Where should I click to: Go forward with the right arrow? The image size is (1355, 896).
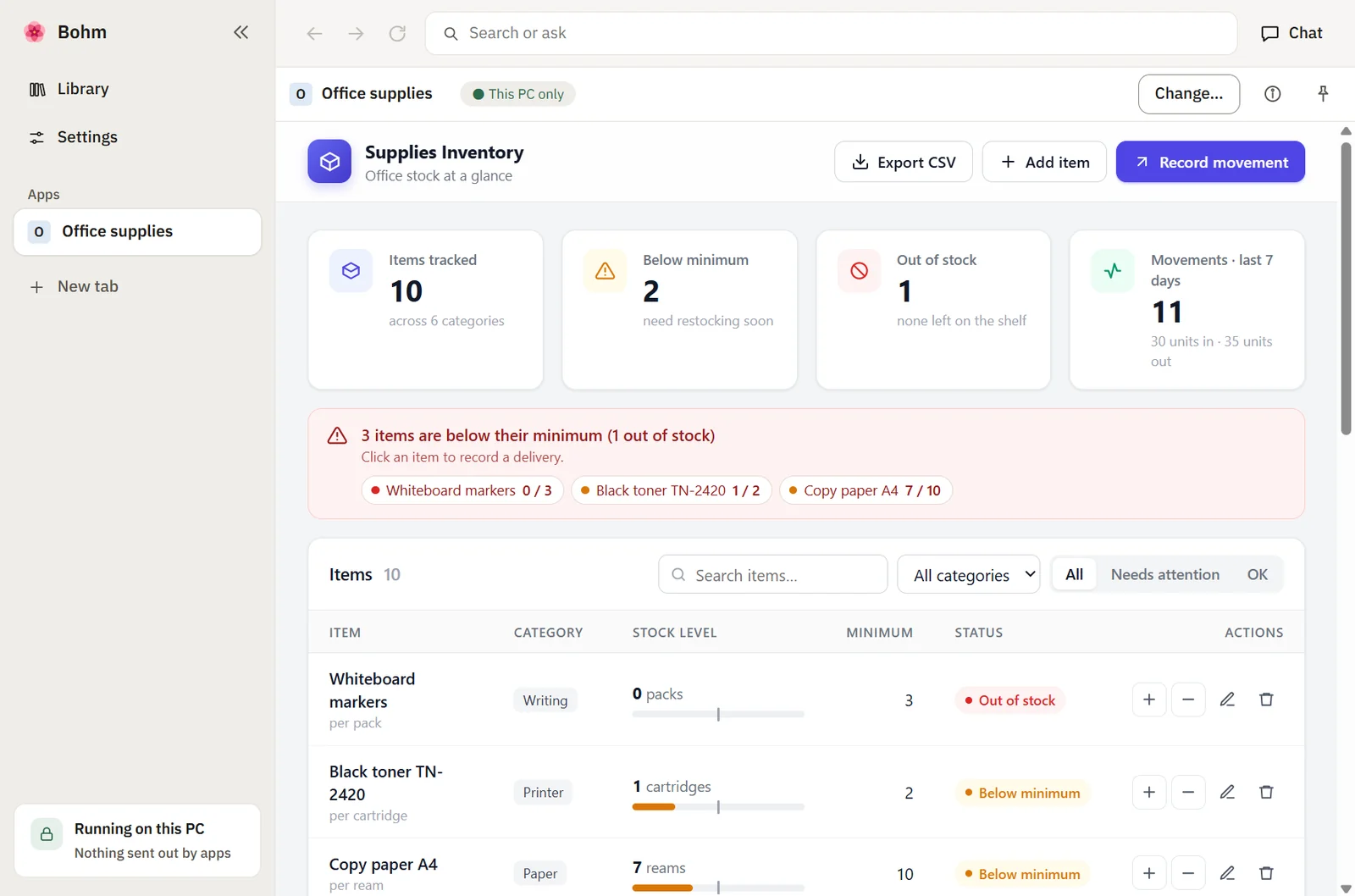tap(356, 33)
